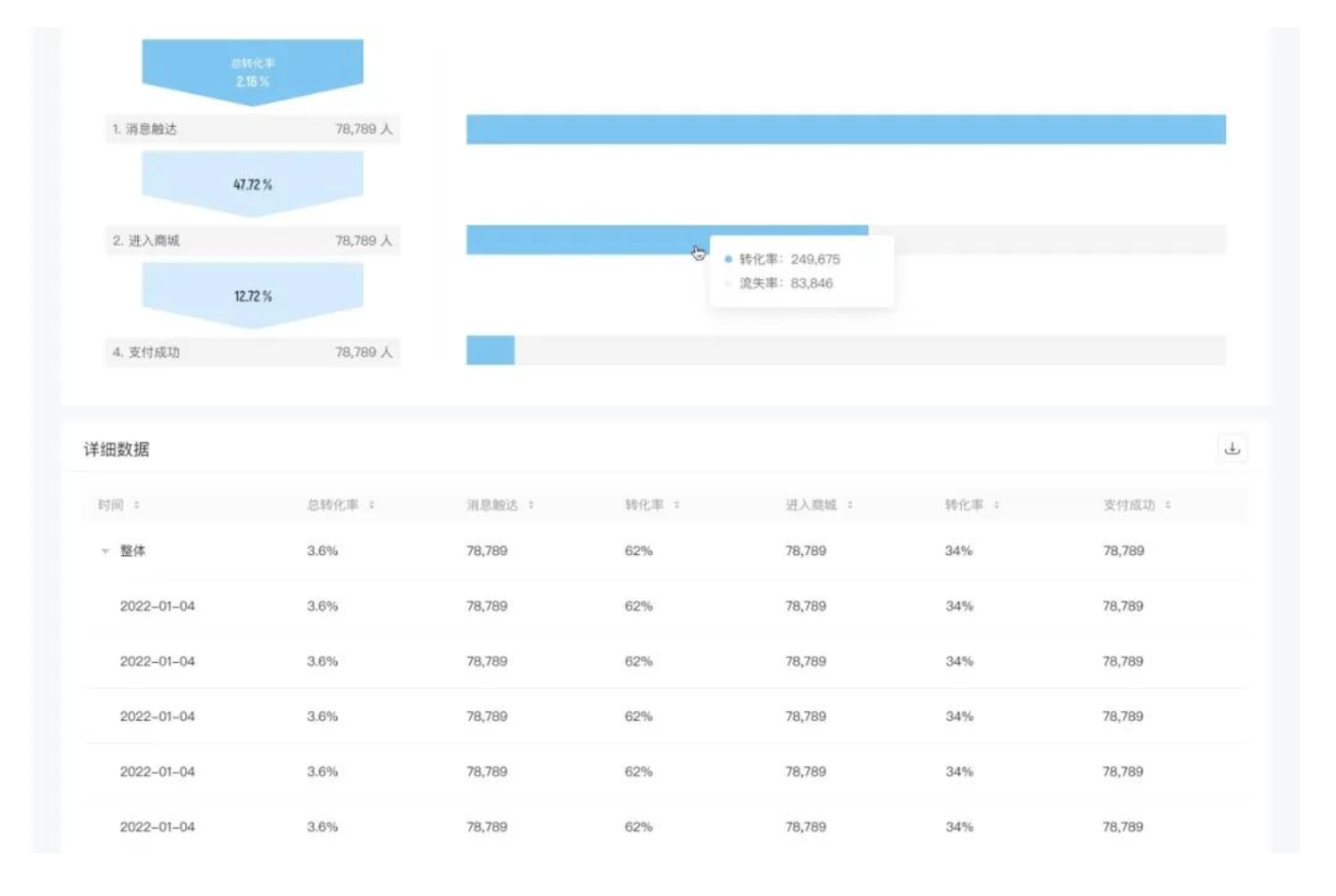Sort by 支付成功 column sort icon
The width and height of the screenshot is (1336, 896).
pos(1168,505)
